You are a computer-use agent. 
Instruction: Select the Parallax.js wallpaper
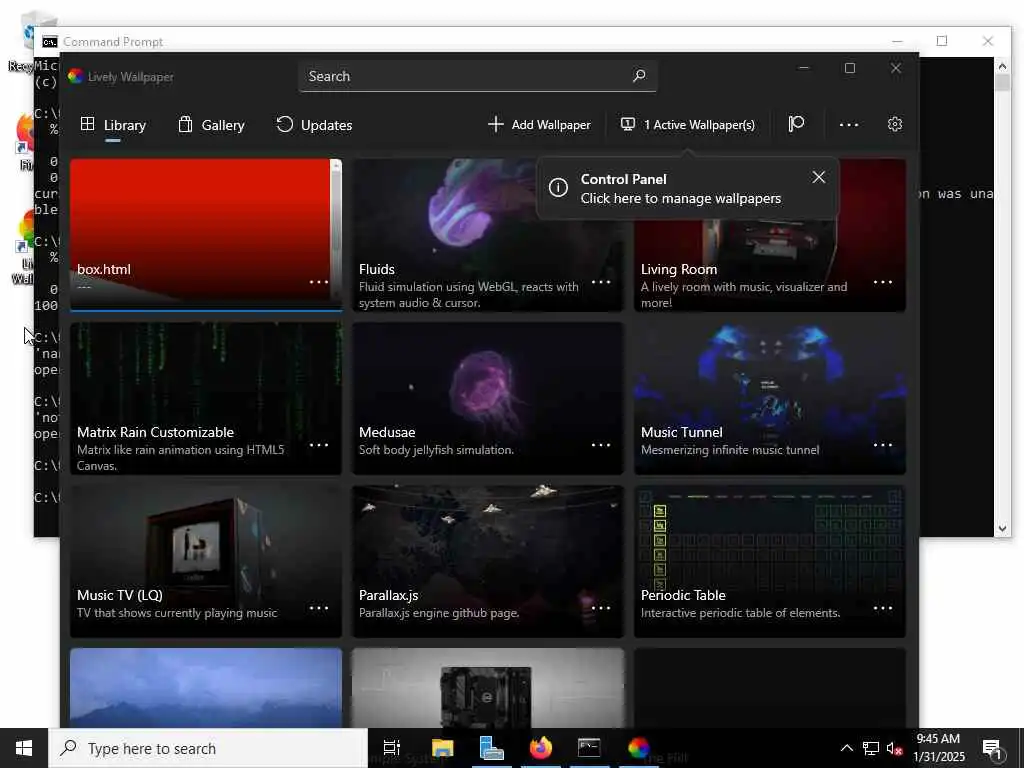click(x=488, y=562)
